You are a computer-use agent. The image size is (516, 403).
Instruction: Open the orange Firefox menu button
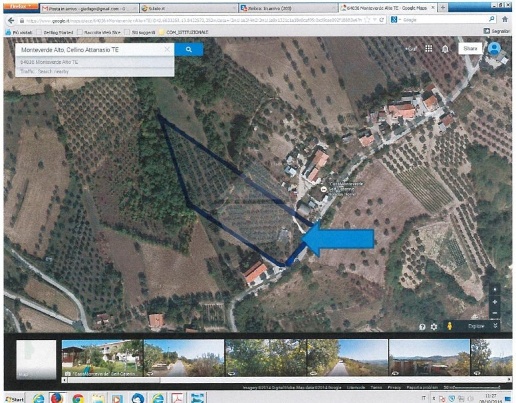pos(21,7)
